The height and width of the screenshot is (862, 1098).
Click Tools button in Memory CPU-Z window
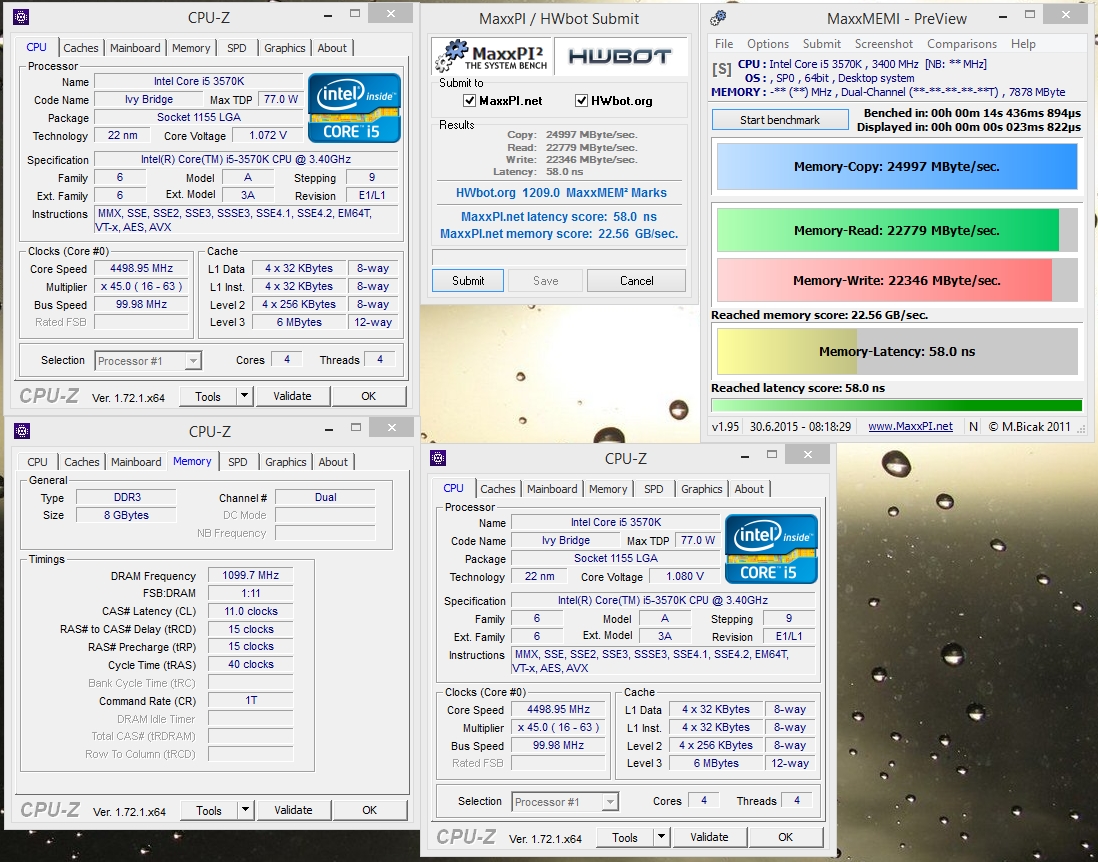[x=209, y=810]
